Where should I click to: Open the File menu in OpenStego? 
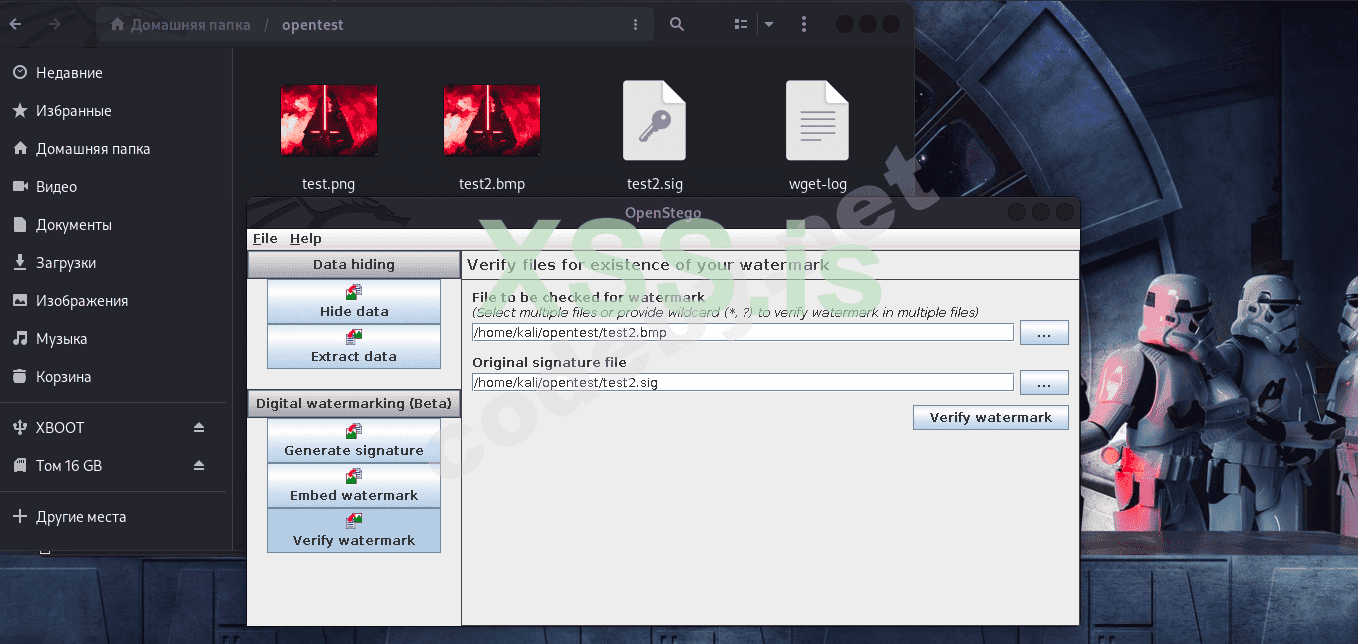[265, 239]
